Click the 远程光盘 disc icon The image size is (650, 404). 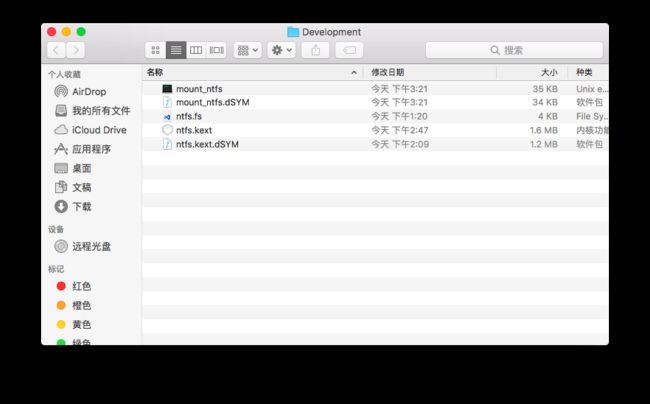[61, 247]
